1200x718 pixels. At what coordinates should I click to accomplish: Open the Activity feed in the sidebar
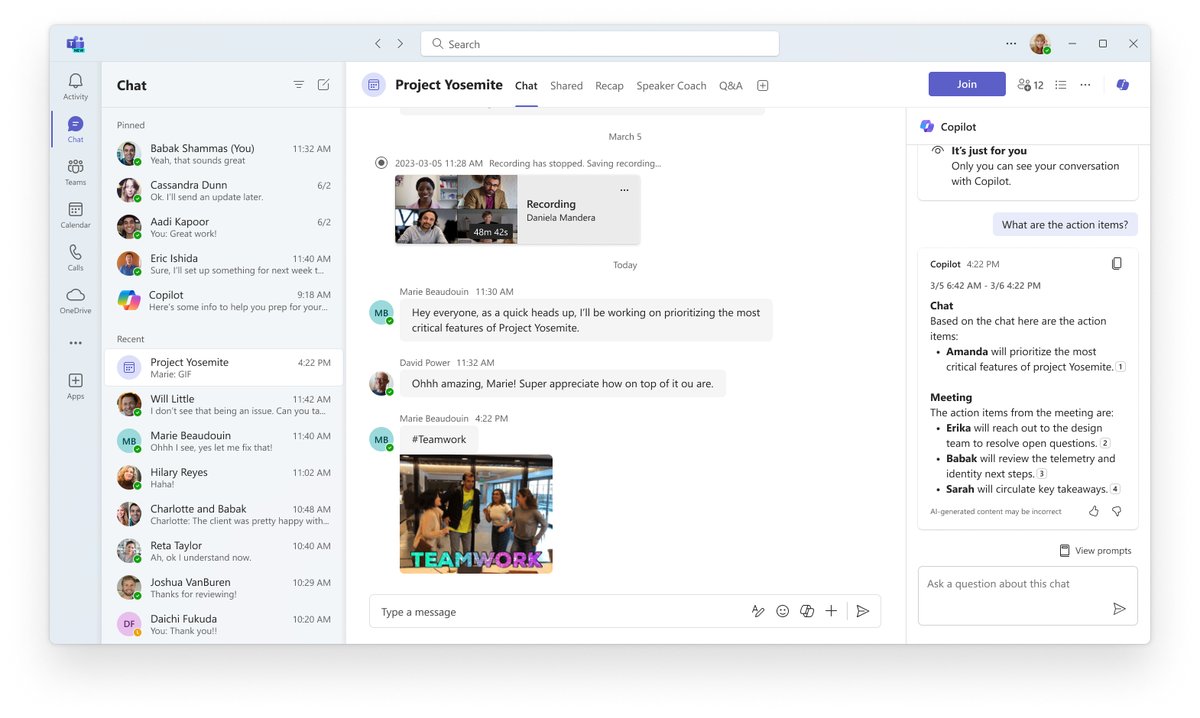[x=75, y=82]
